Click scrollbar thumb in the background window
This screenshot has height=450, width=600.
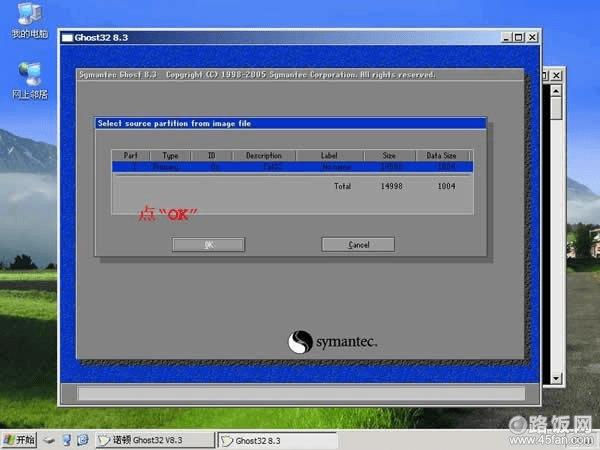click(x=556, y=108)
